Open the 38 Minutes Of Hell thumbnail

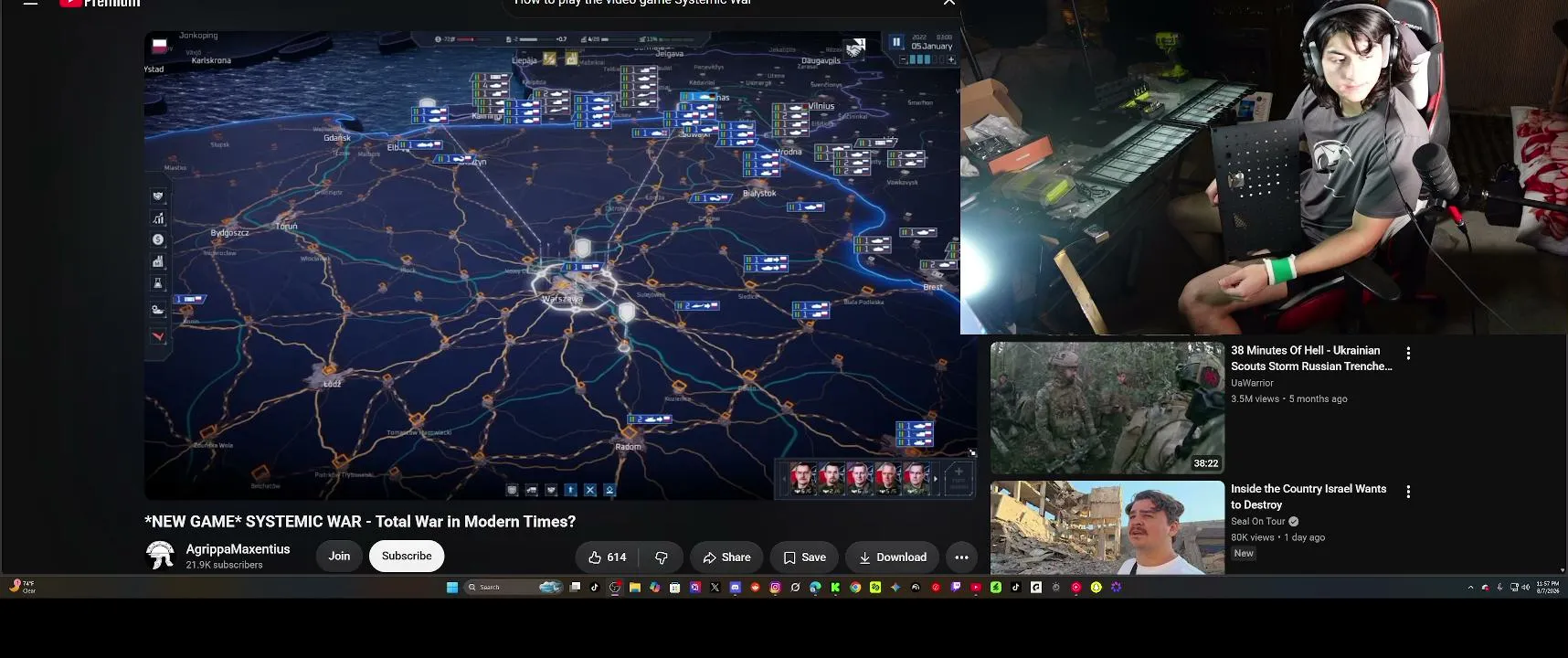1107,408
